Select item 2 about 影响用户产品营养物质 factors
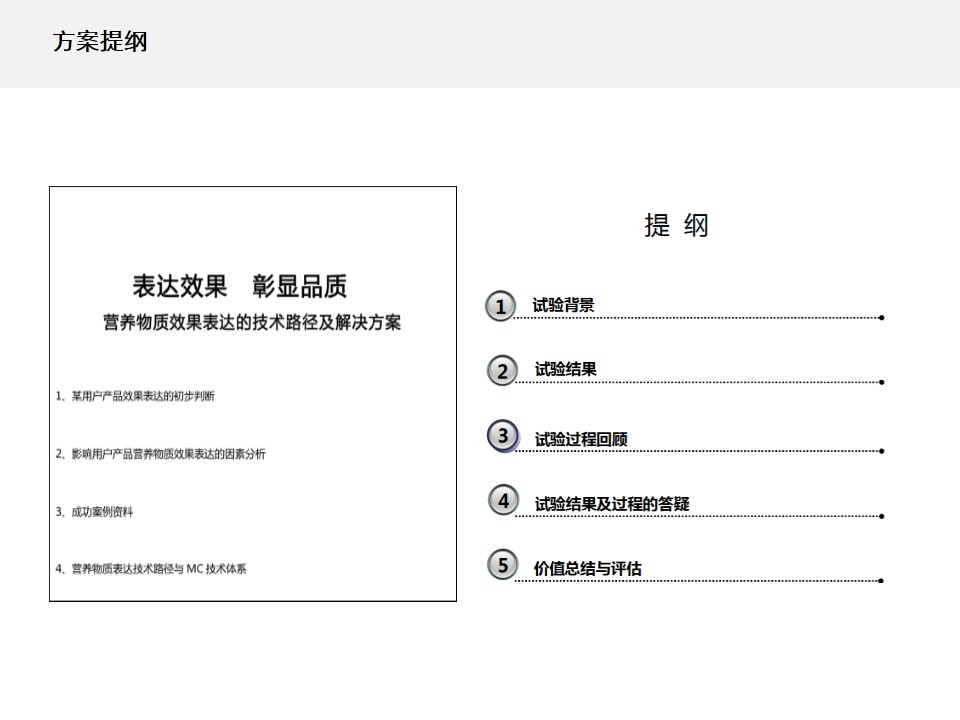Image resolution: width=960 pixels, height=720 pixels. tap(161, 454)
